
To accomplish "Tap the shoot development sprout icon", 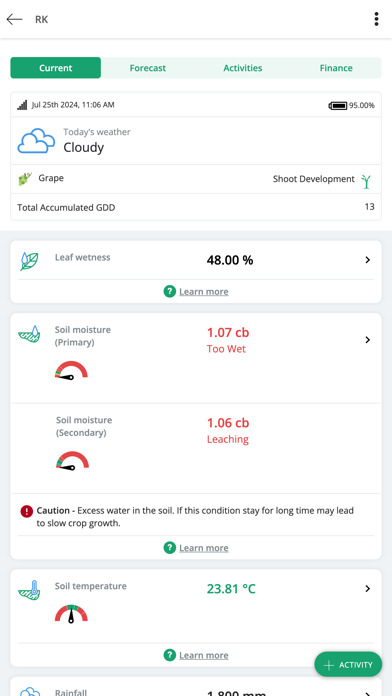I will (x=366, y=181).
